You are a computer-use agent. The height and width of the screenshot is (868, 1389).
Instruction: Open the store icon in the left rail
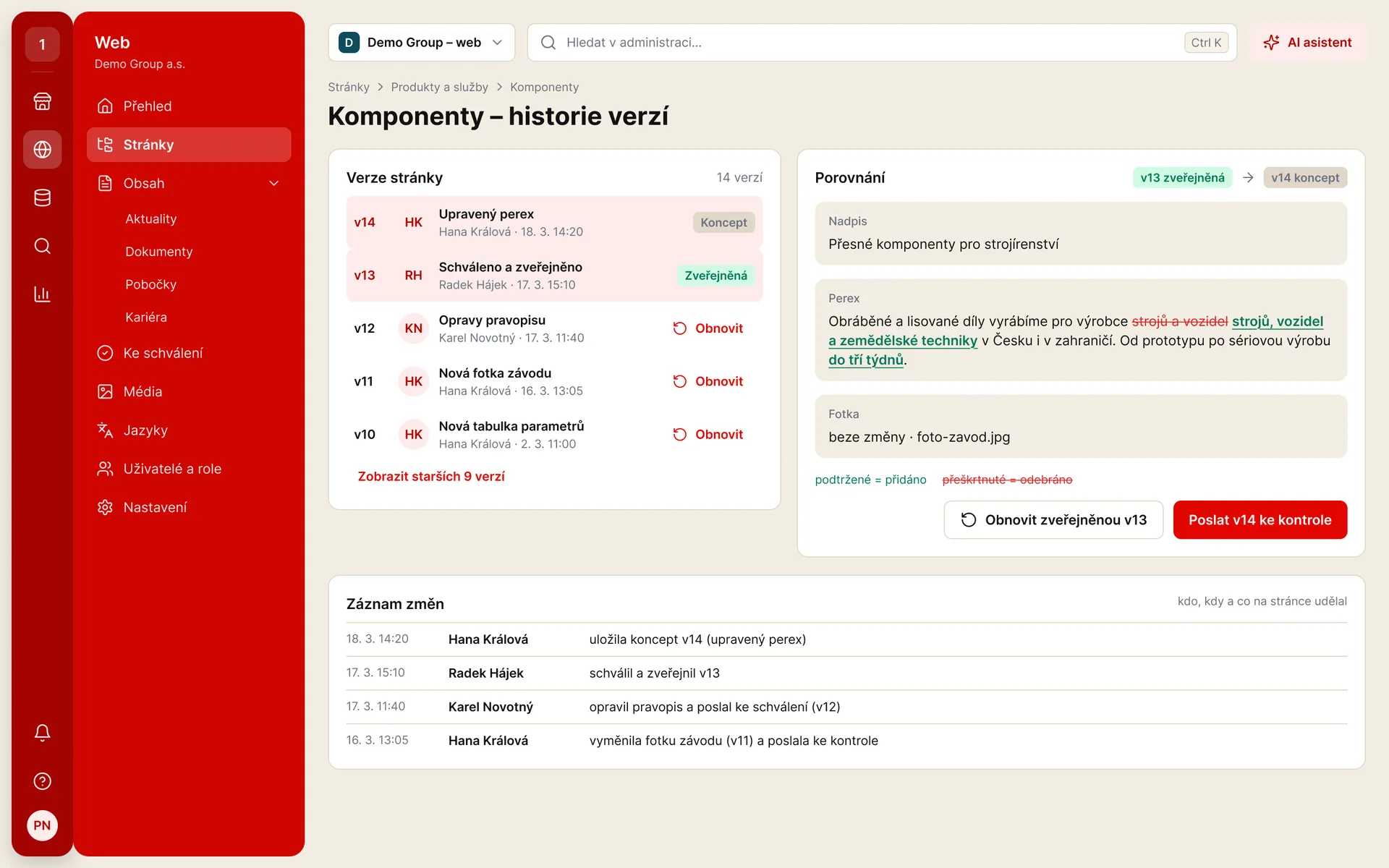pyautogui.click(x=42, y=101)
